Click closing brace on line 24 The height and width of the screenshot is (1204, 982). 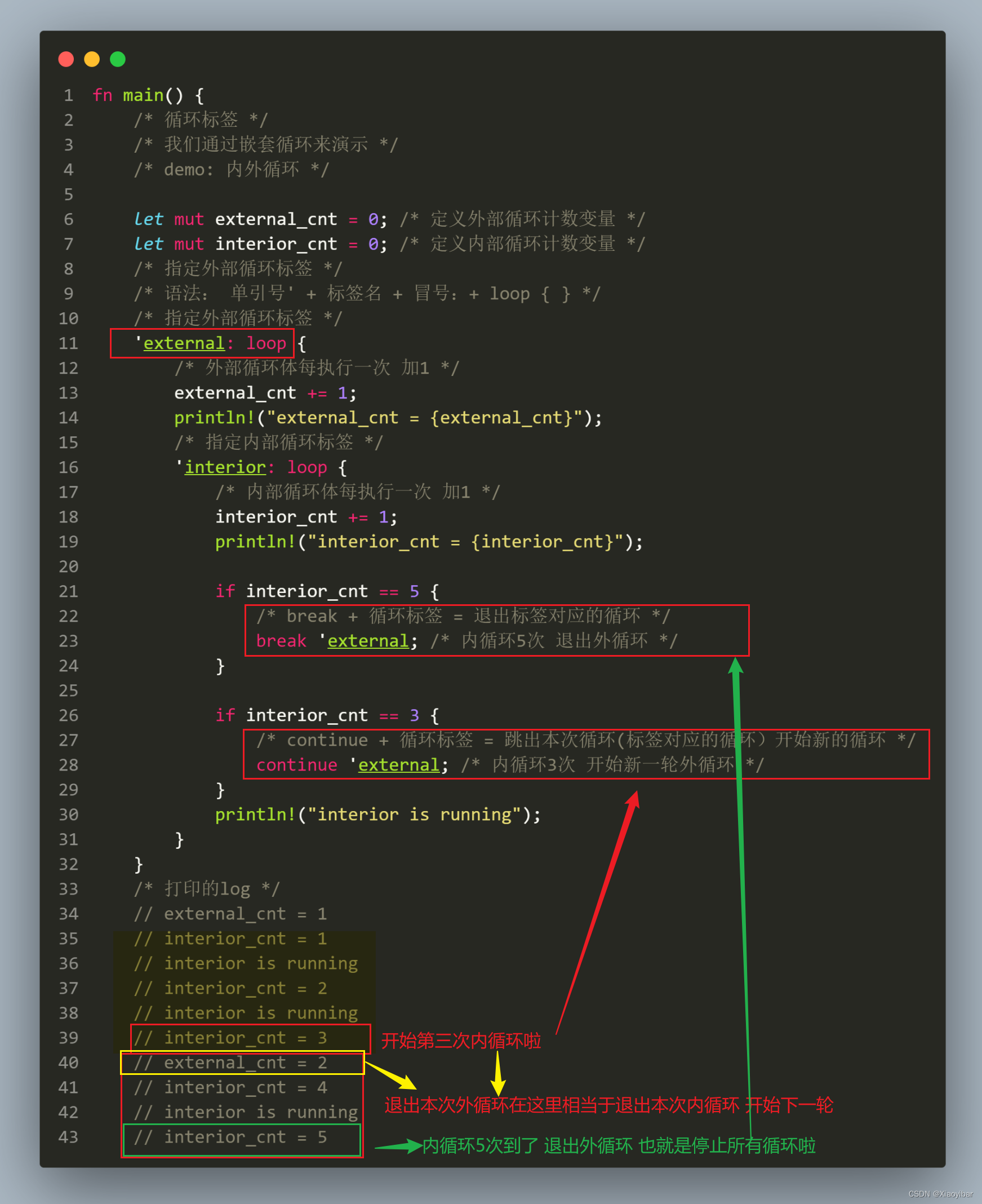pyautogui.click(x=220, y=666)
